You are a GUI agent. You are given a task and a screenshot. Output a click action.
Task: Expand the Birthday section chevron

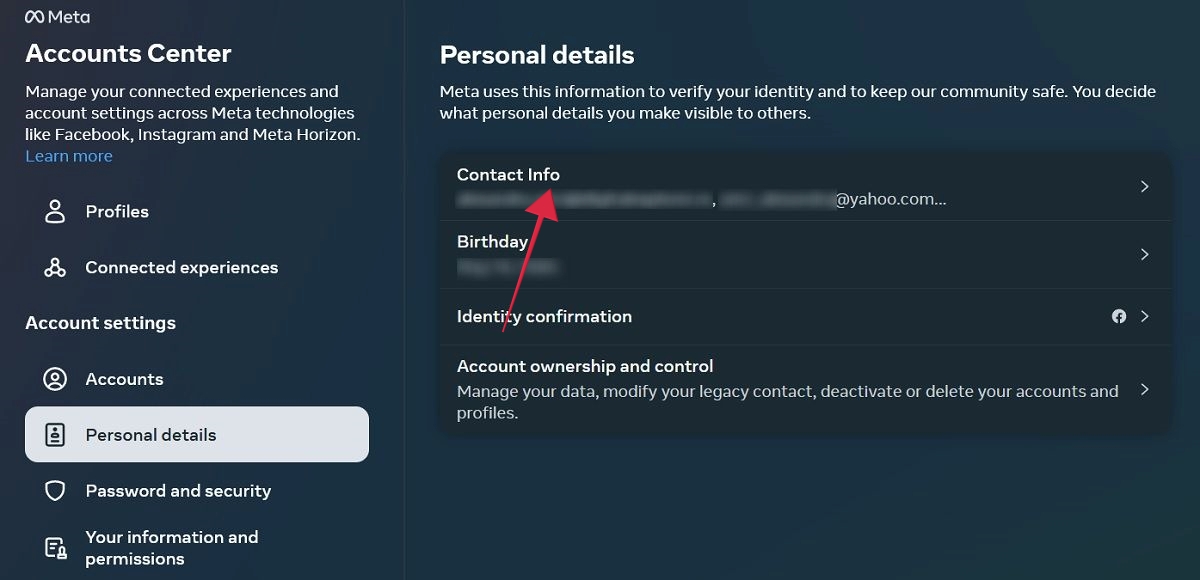pos(1145,254)
